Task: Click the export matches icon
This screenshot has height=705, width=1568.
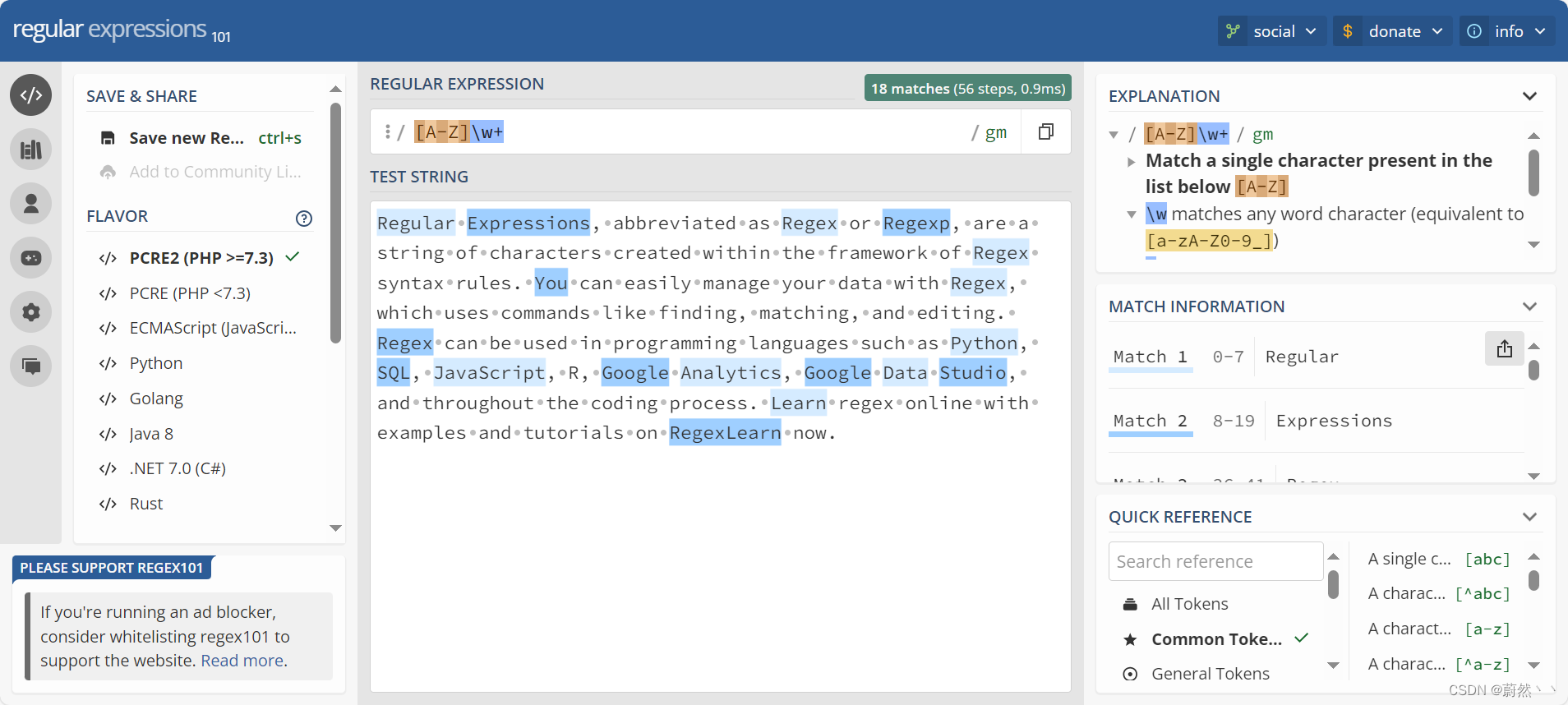Action: click(x=1505, y=348)
